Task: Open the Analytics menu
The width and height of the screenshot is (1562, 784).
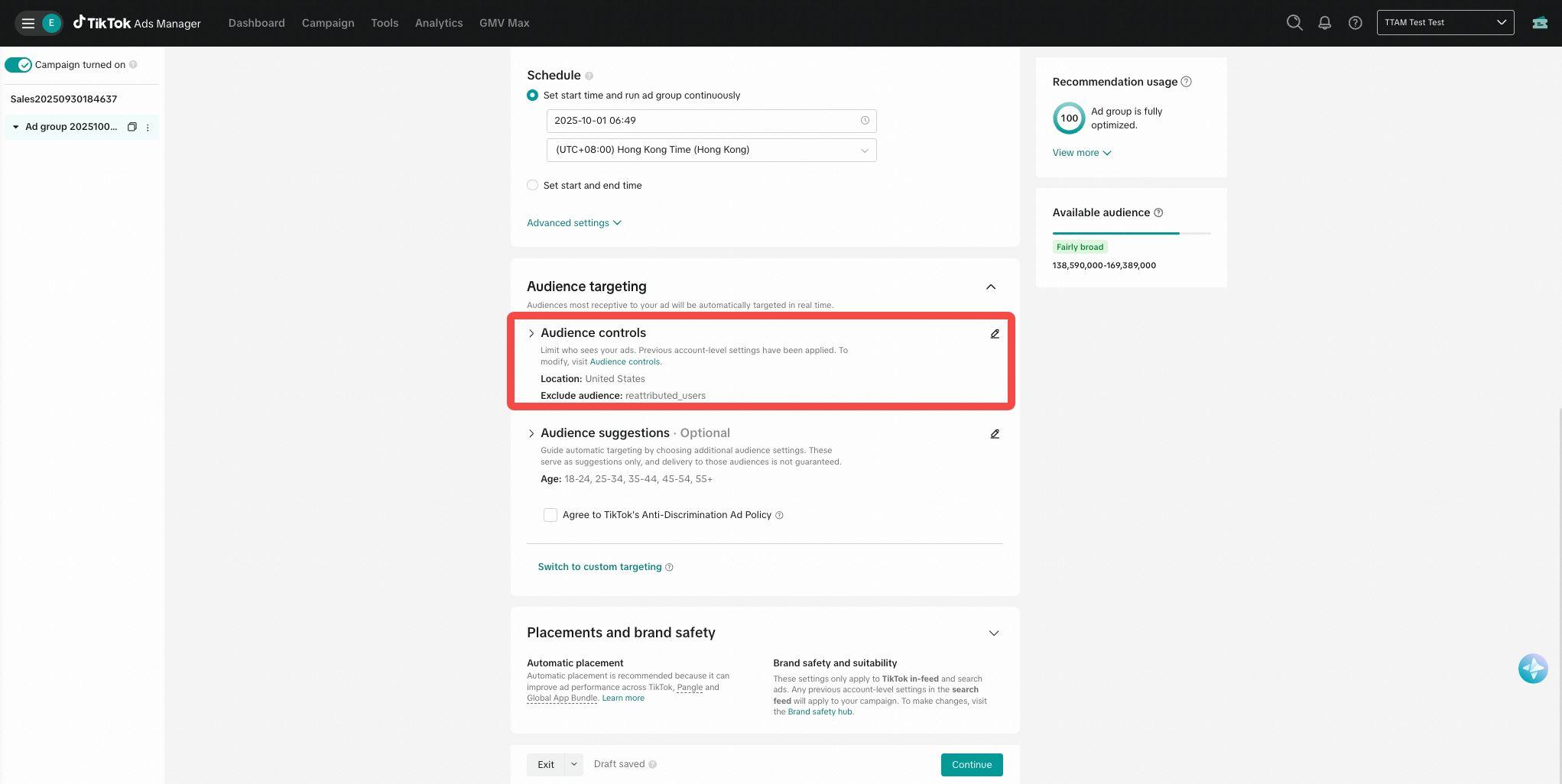Action: coord(438,23)
